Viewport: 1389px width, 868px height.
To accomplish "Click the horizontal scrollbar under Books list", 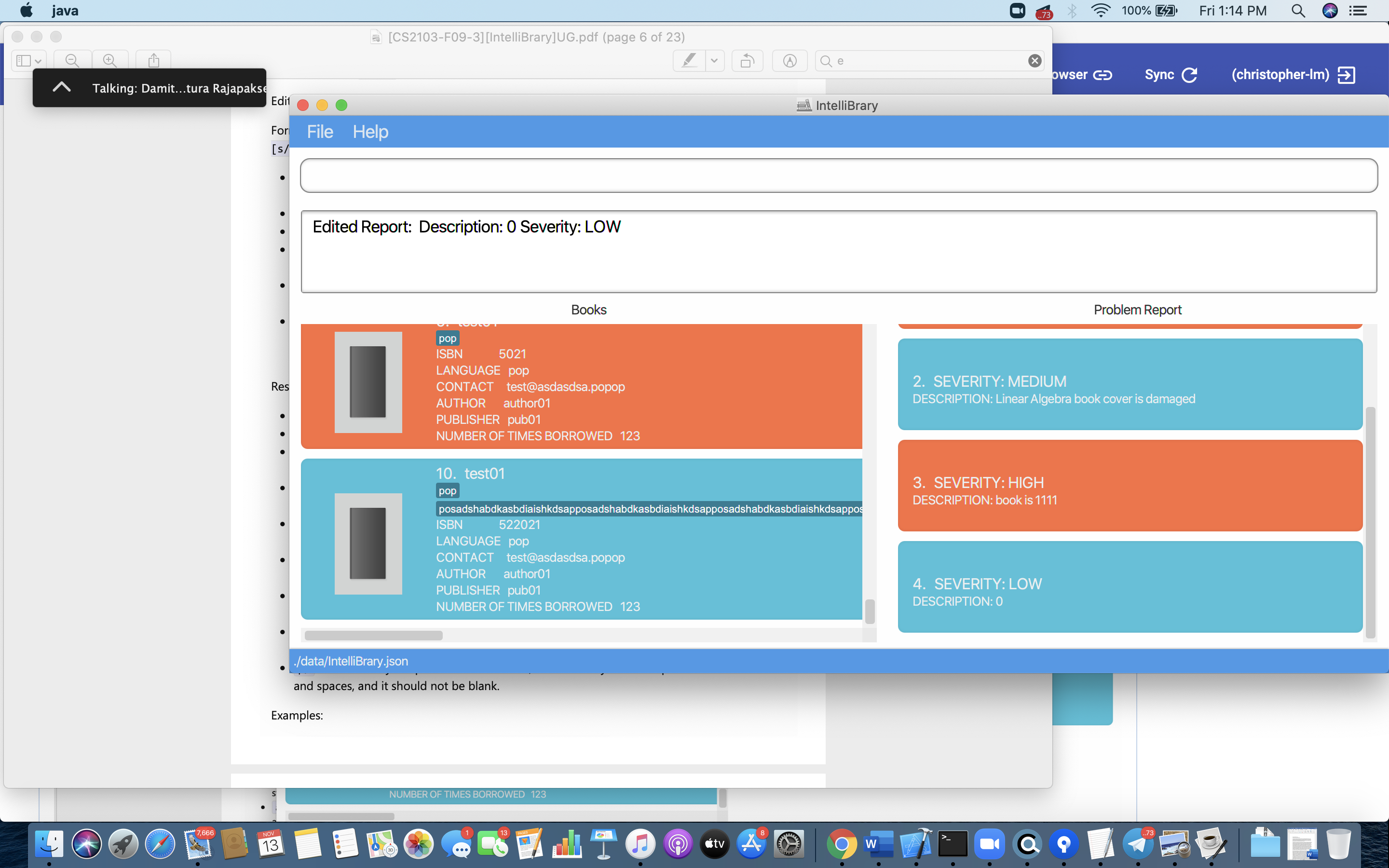I will 374,636.
